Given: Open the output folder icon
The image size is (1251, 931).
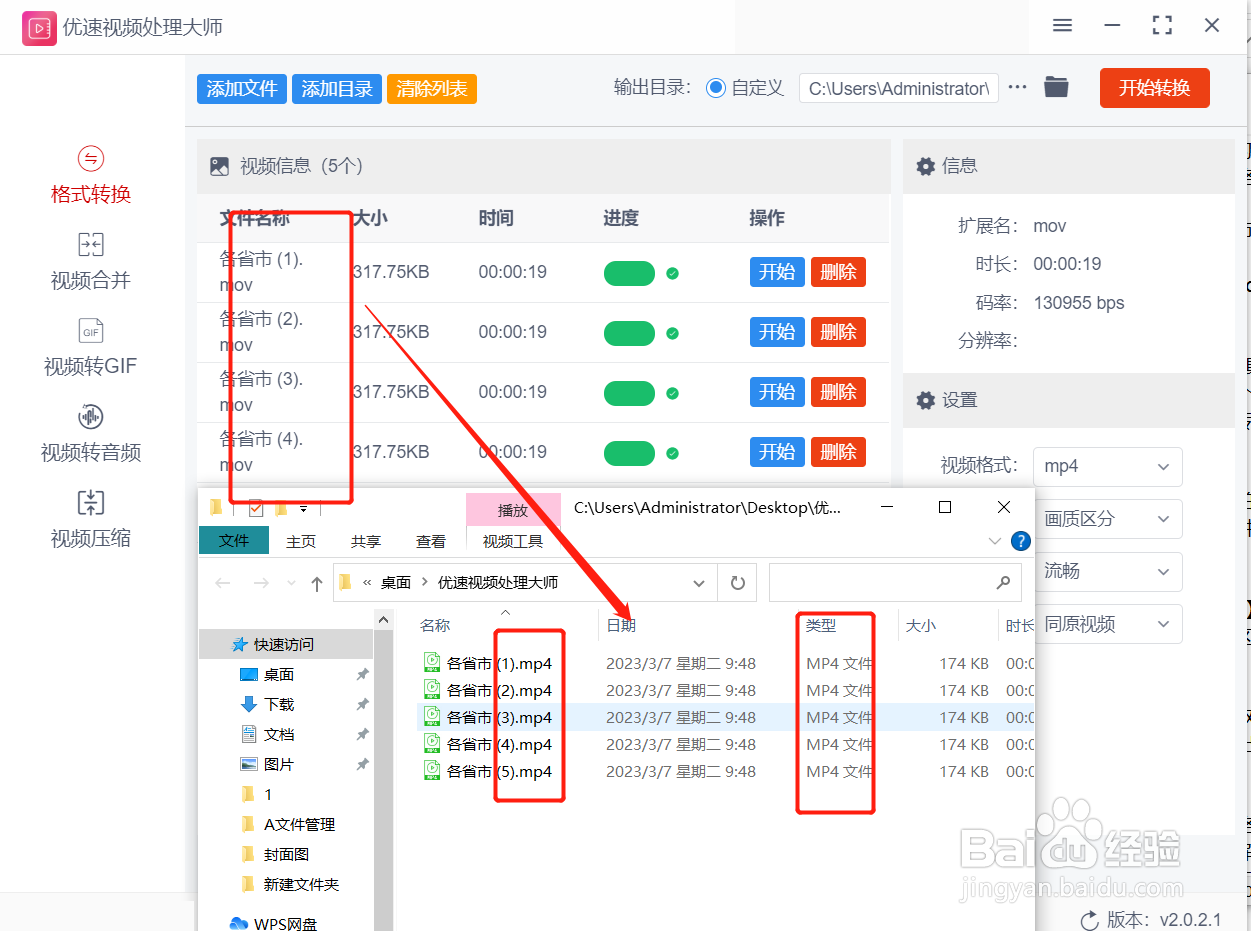Looking at the screenshot, I should (1056, 87).
